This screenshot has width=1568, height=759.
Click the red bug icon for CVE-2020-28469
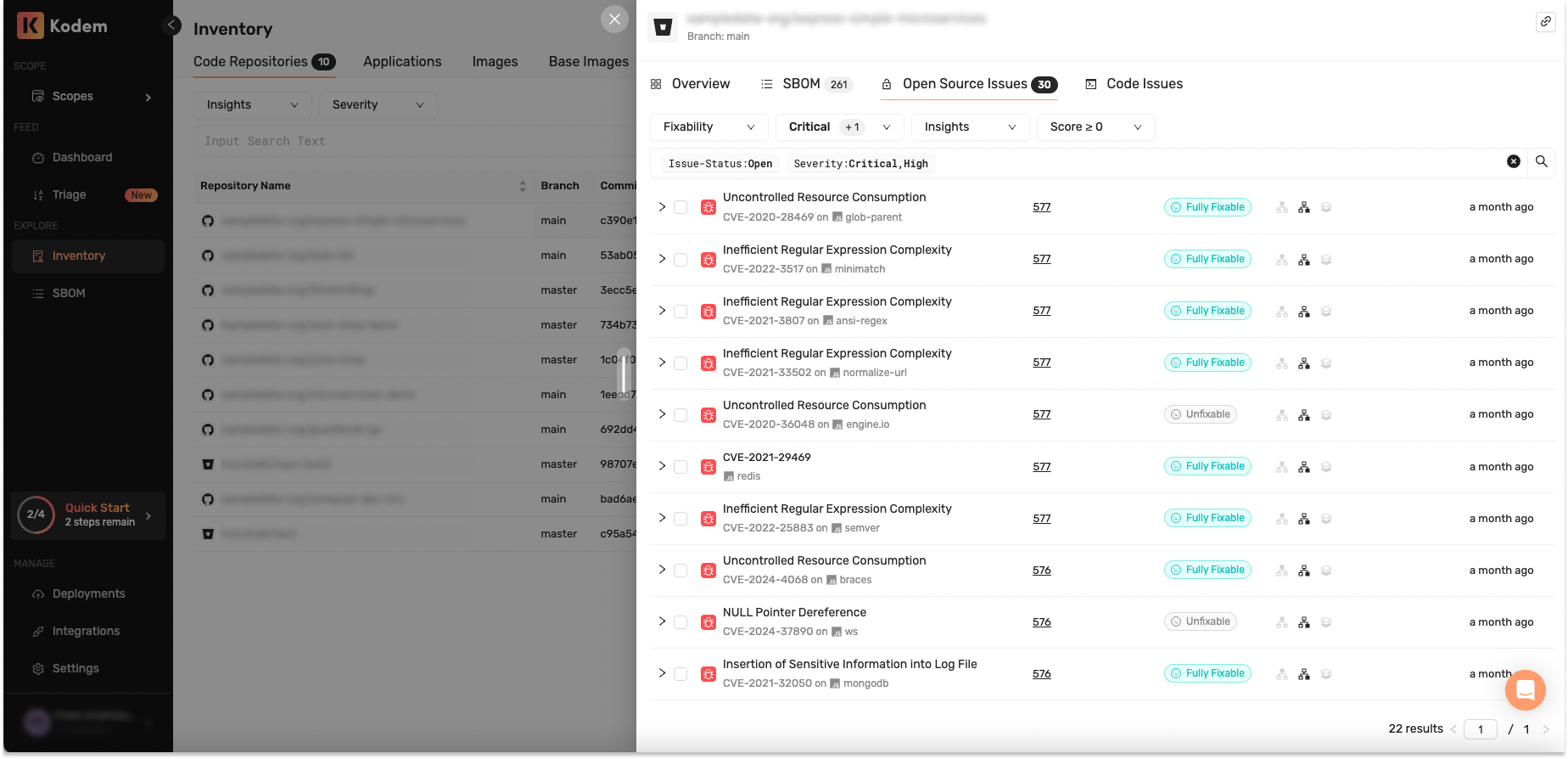coord(708,207)
